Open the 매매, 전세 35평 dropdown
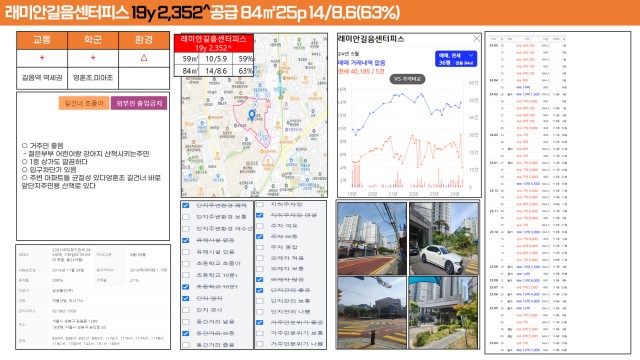This screenshot has width=640, height=360. [x=456, y=59]
